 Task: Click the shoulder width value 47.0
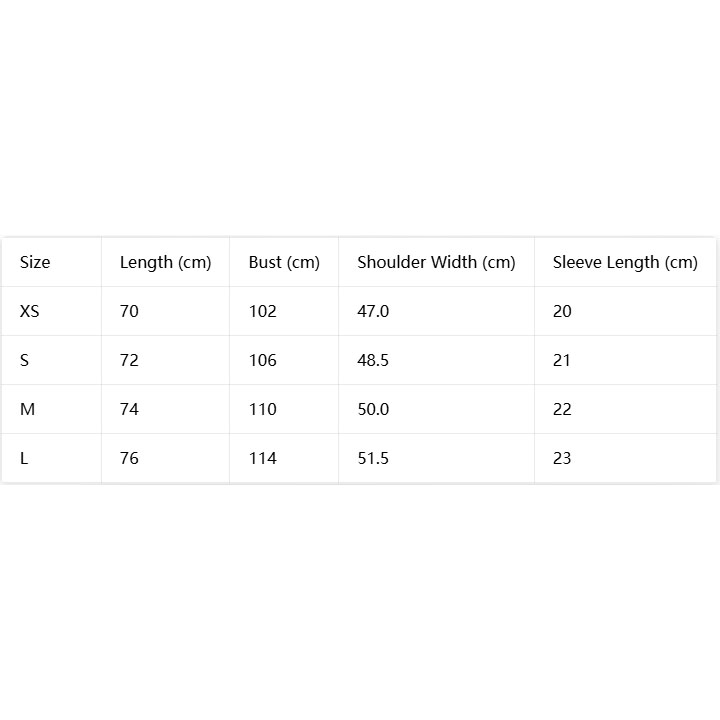[x=373, y=311]
